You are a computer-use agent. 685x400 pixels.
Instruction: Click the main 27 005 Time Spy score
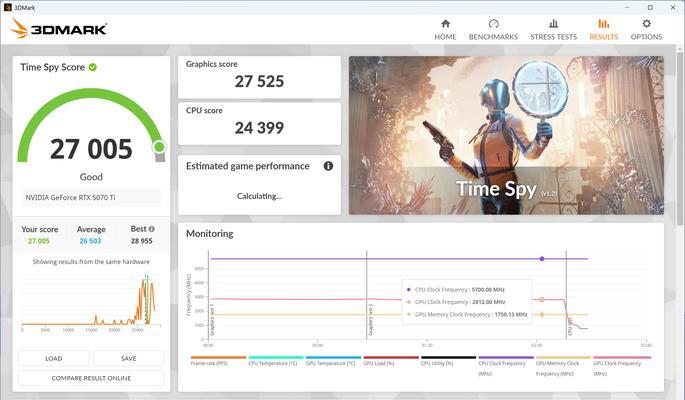(91, 149)
